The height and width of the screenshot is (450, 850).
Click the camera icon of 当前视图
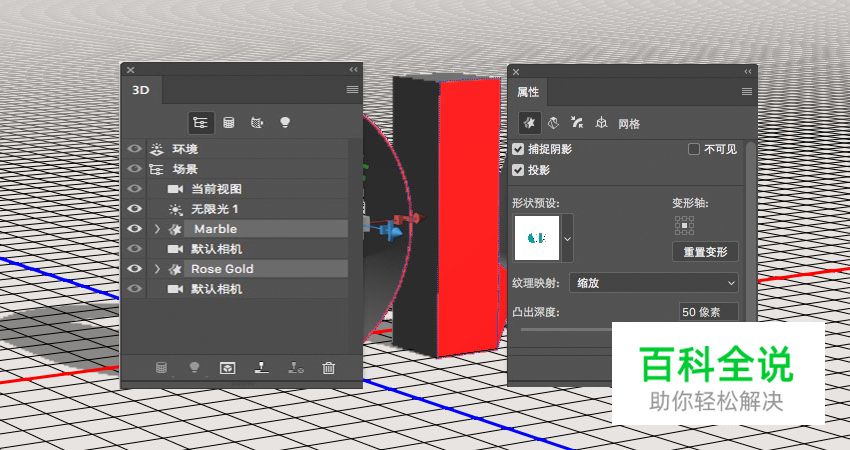pyautogui.click(x=175, y=189)
